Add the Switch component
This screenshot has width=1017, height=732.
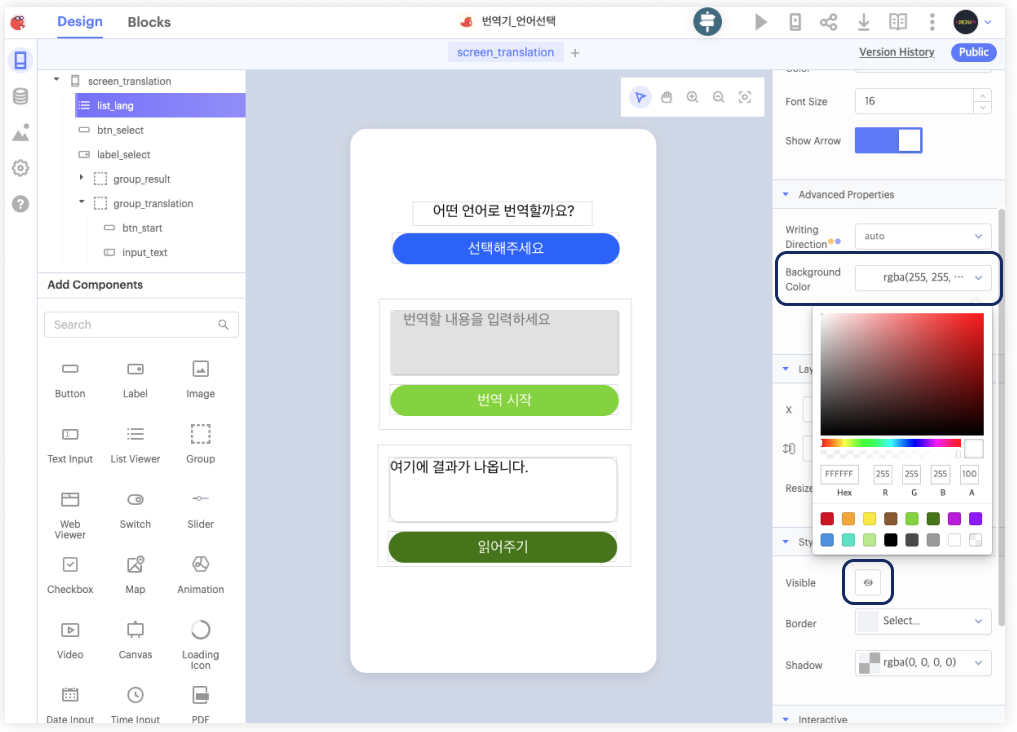coord(135,510)
